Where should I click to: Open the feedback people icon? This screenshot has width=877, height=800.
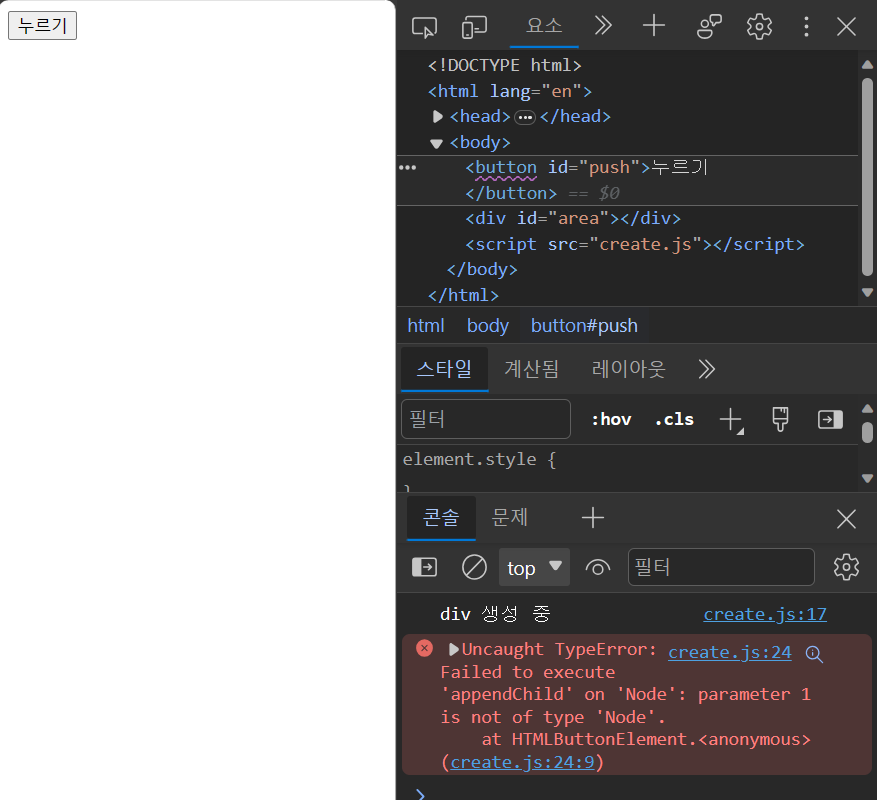click(709, 26)
